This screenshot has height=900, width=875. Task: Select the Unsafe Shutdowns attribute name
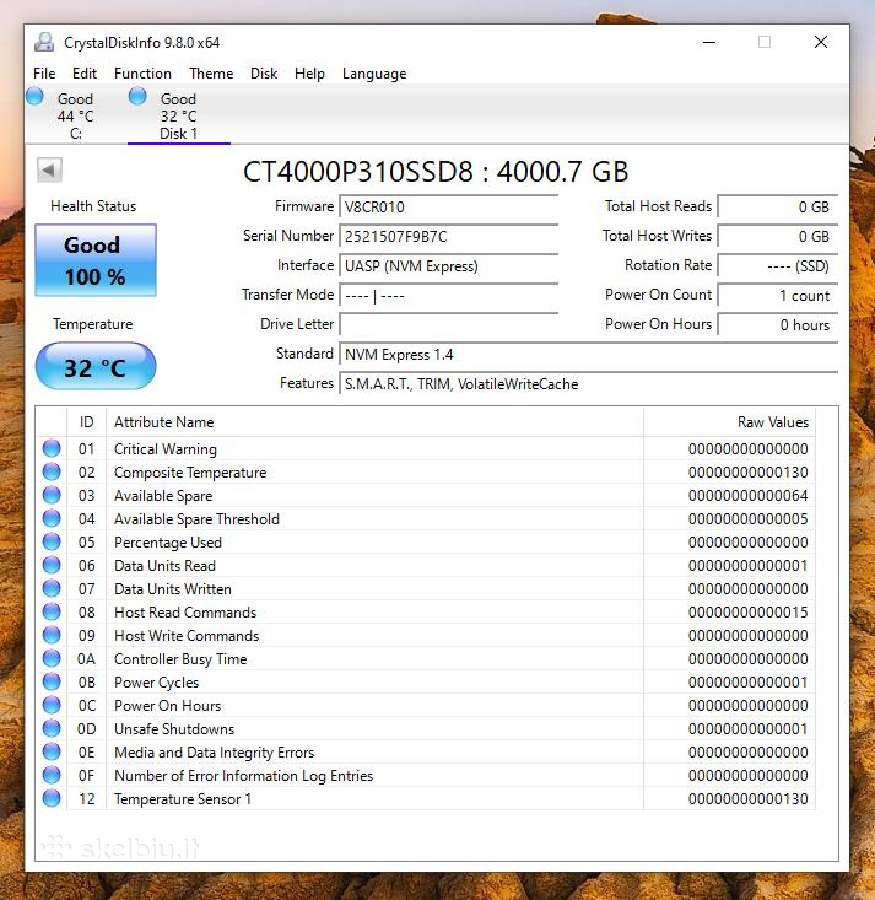(174, 729)
